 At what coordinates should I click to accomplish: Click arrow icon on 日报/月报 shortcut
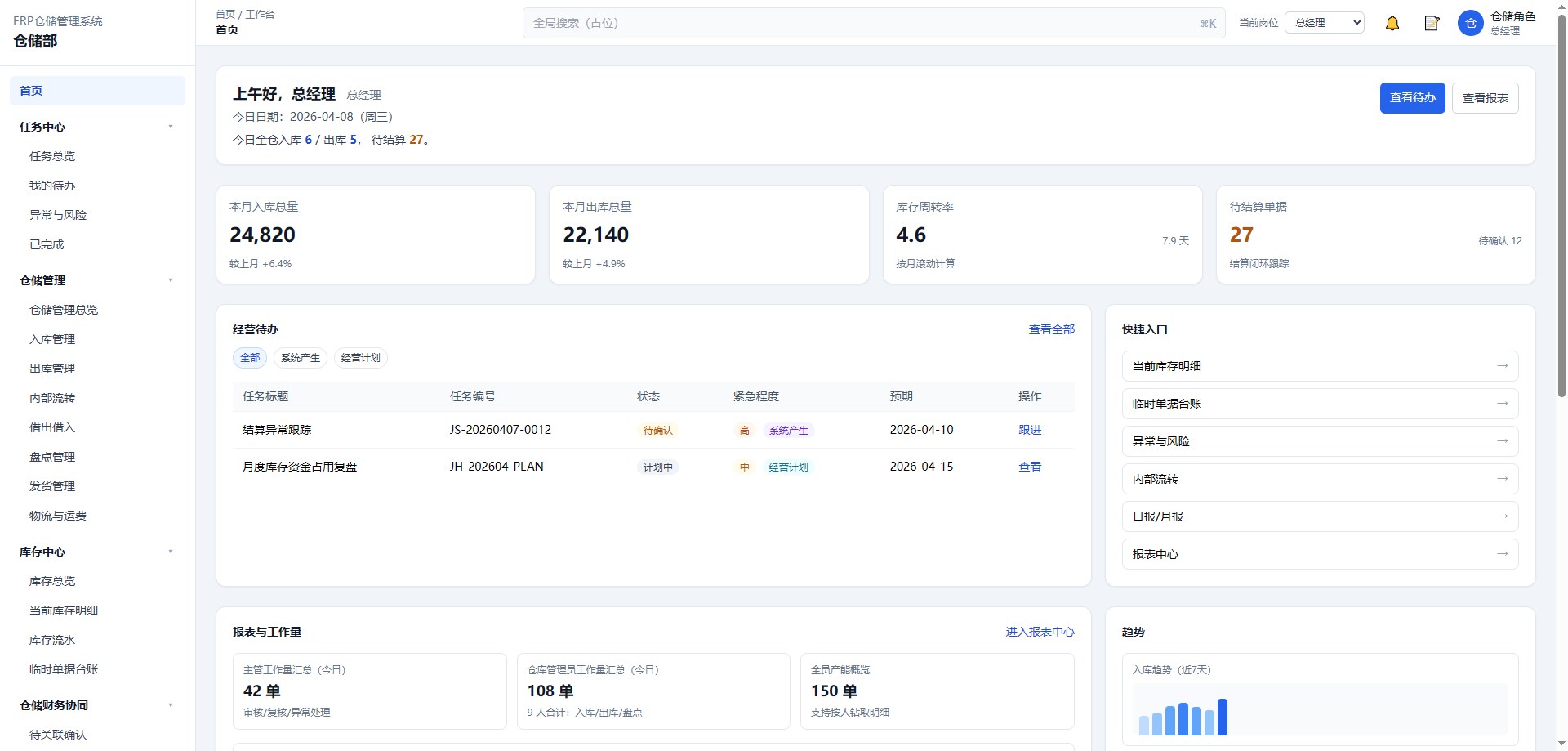click(x=1502, y=516)
